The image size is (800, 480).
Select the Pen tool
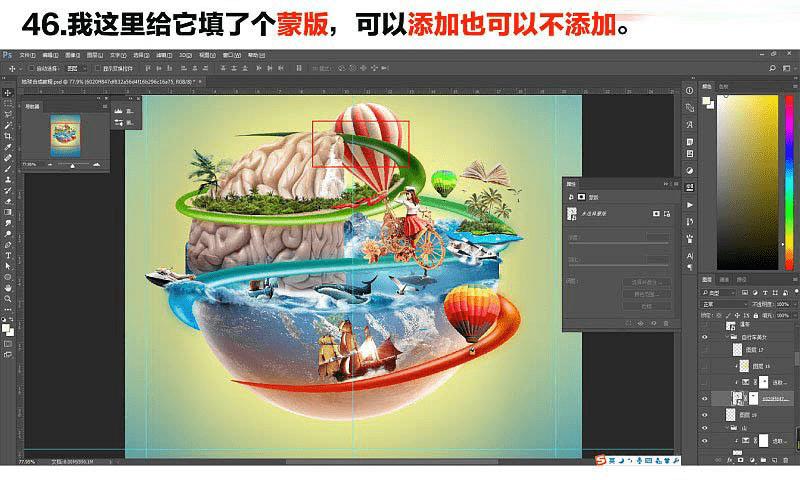click(8, 244)
